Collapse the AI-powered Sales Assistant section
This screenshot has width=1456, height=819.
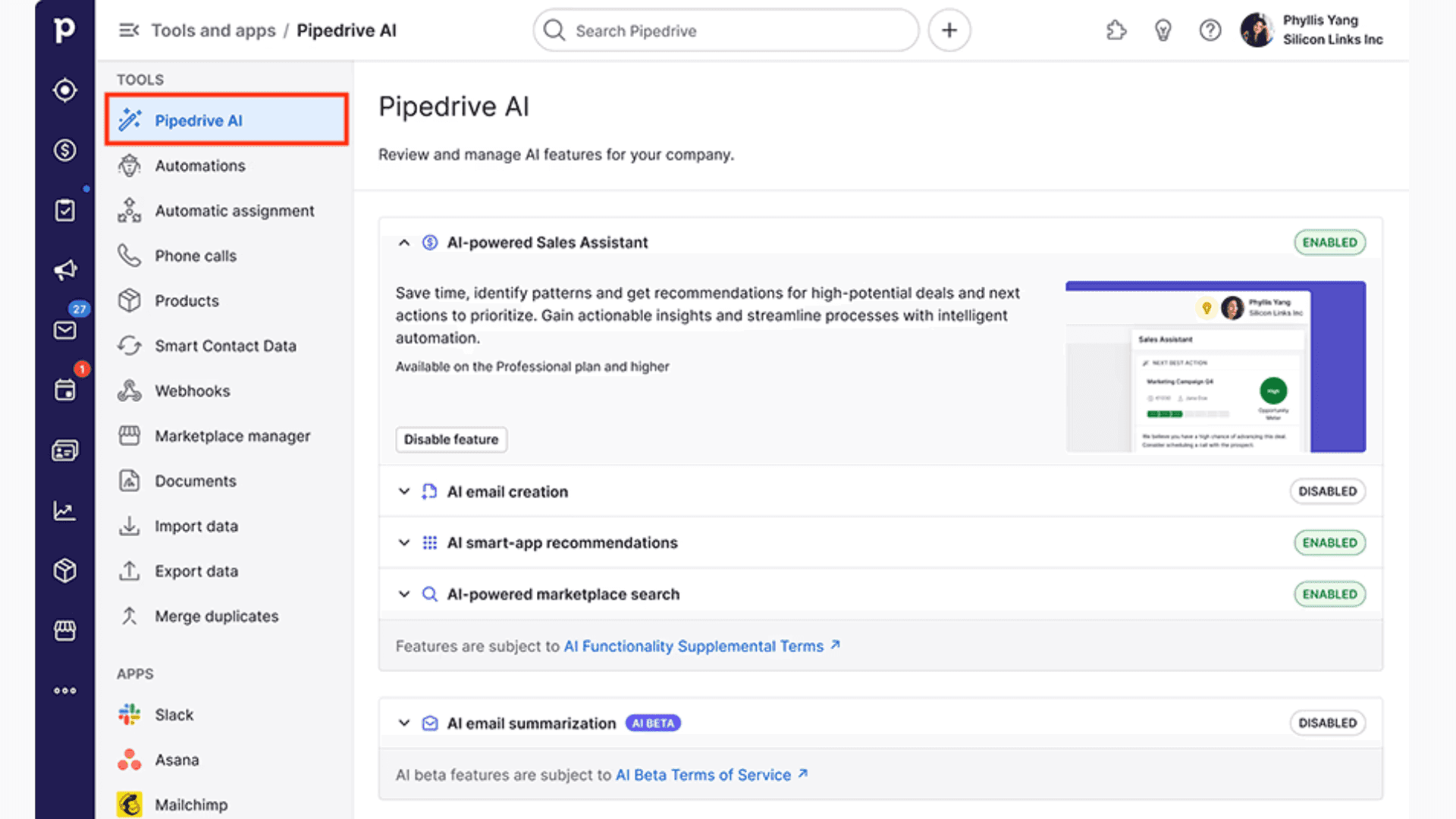[404, 243]
